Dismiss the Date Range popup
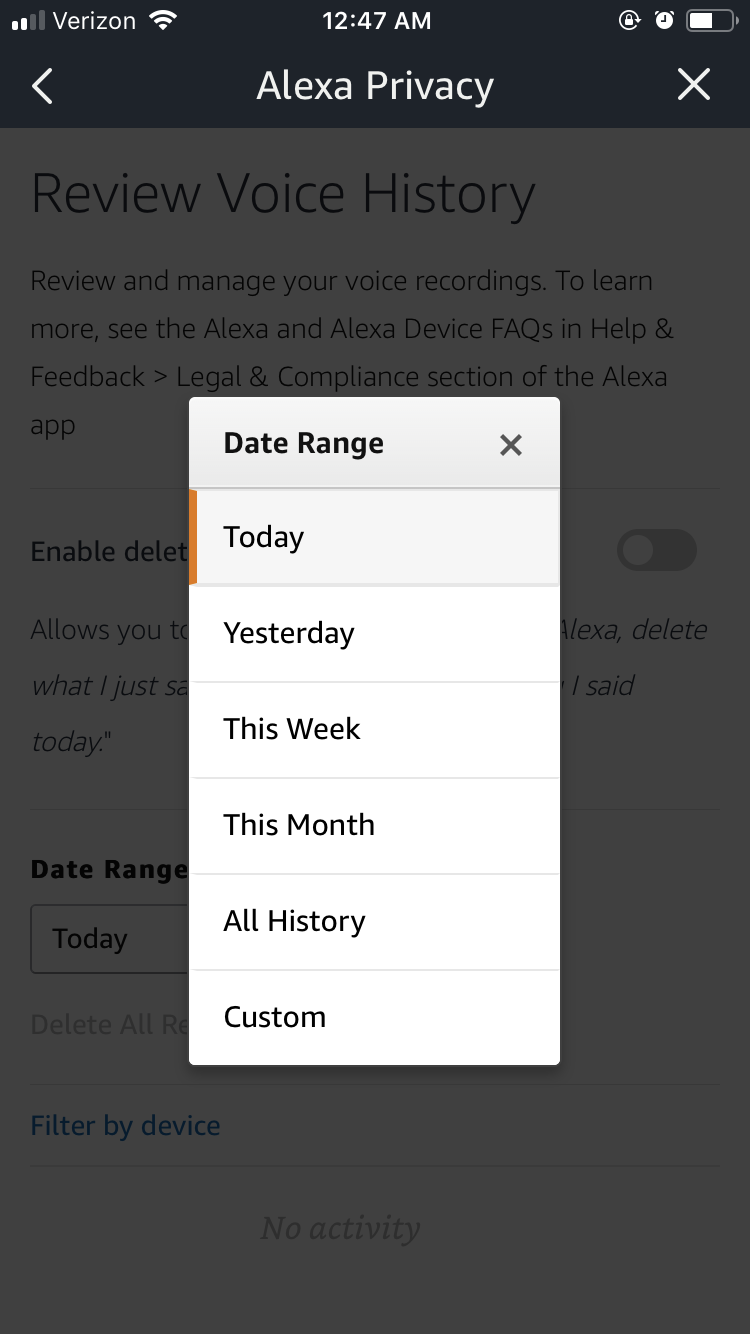Image resolution: width=750 pixels, height=1334 pixels. click(x=511, y=444)
